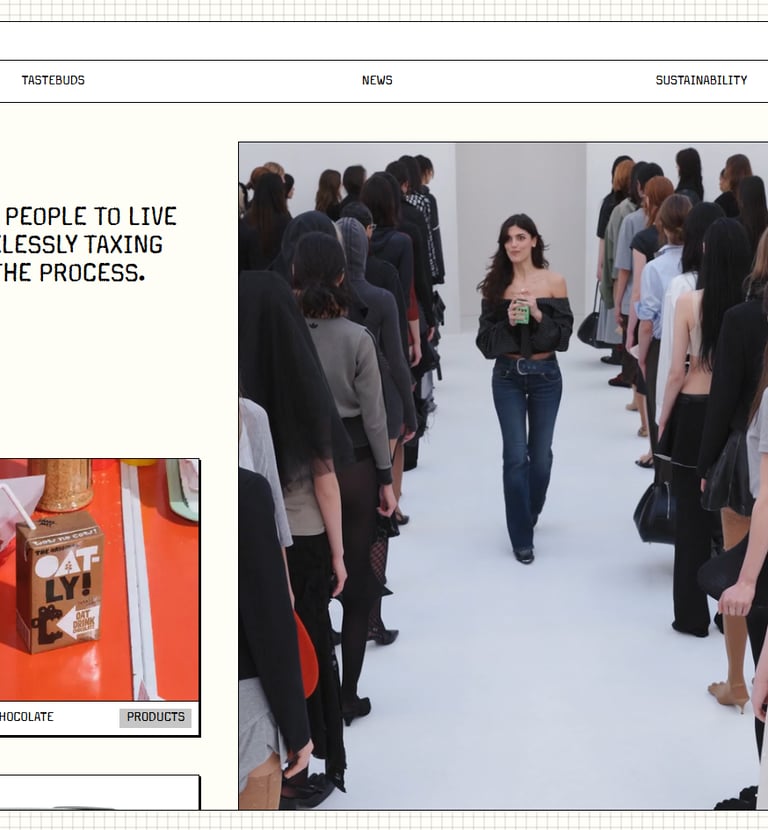This screenshot has width=768, height=830.
Task: Click the THE PROCESS. headline line
Action: 71,273
